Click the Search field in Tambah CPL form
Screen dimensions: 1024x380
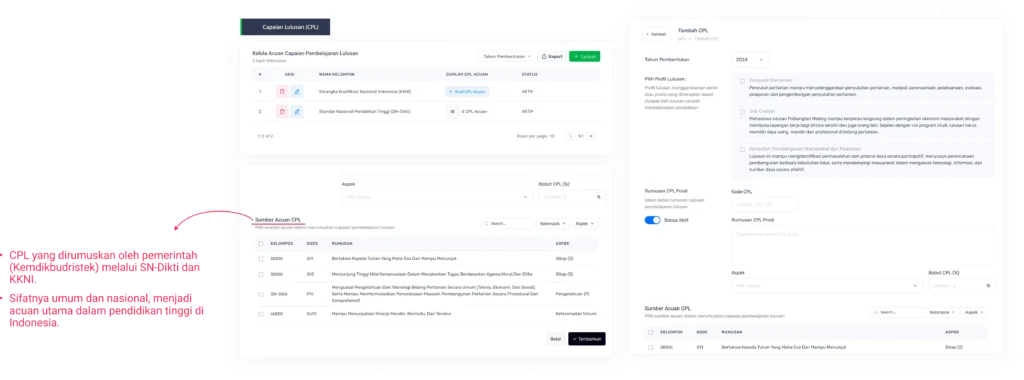pyautogui.click(x=897, y=312)
